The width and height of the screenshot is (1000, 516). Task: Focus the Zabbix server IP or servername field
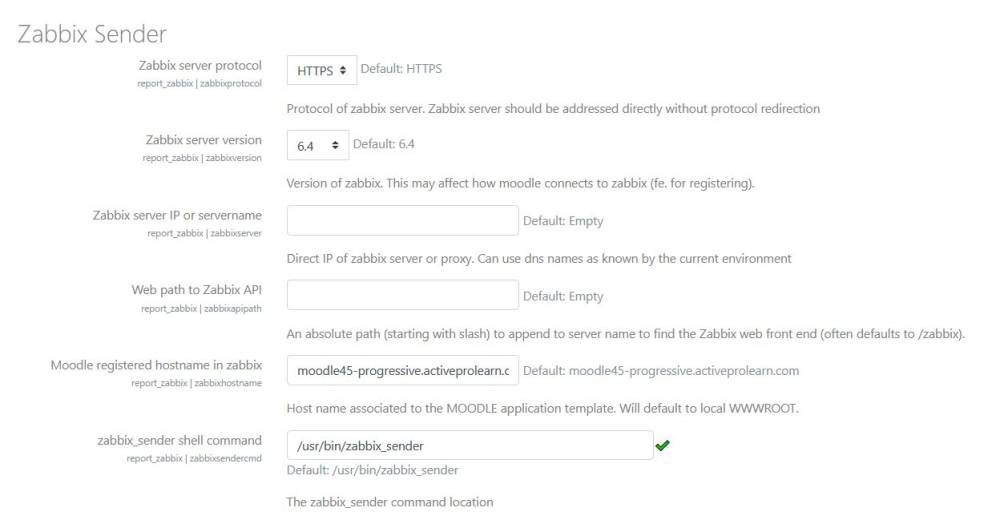coord(403,220)
